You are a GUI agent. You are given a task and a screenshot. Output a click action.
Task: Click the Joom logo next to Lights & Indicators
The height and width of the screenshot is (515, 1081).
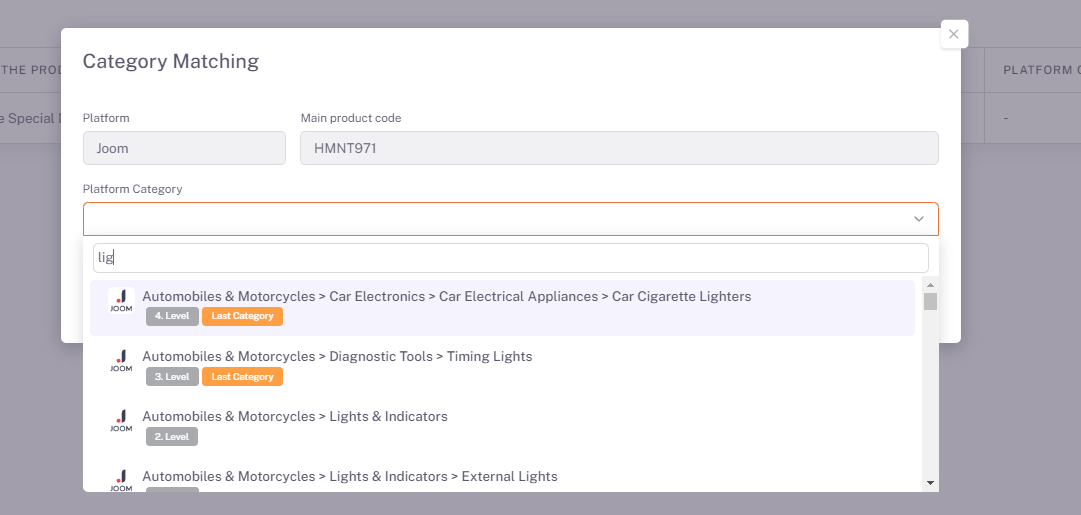point(121,421)
